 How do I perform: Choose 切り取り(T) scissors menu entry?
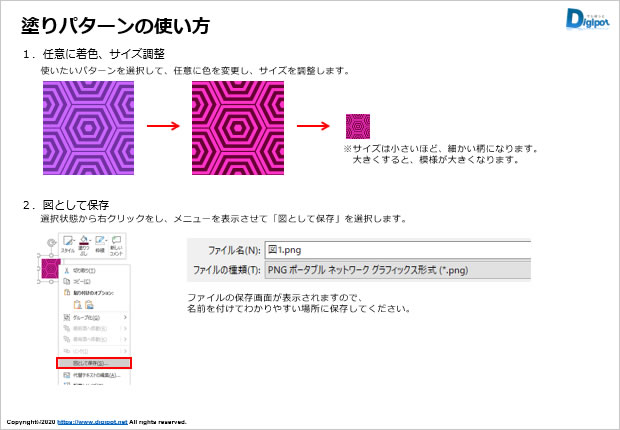click(x=94, y=271)
